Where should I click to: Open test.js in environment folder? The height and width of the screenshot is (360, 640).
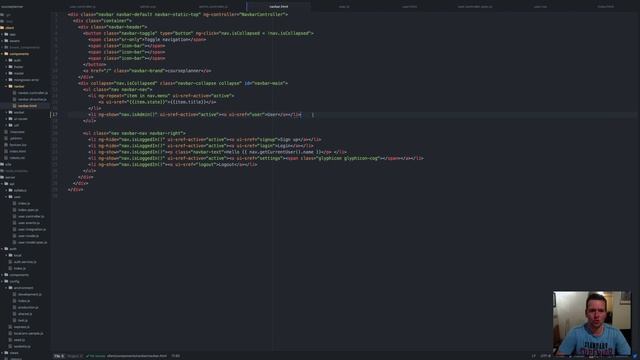(22, 320)
